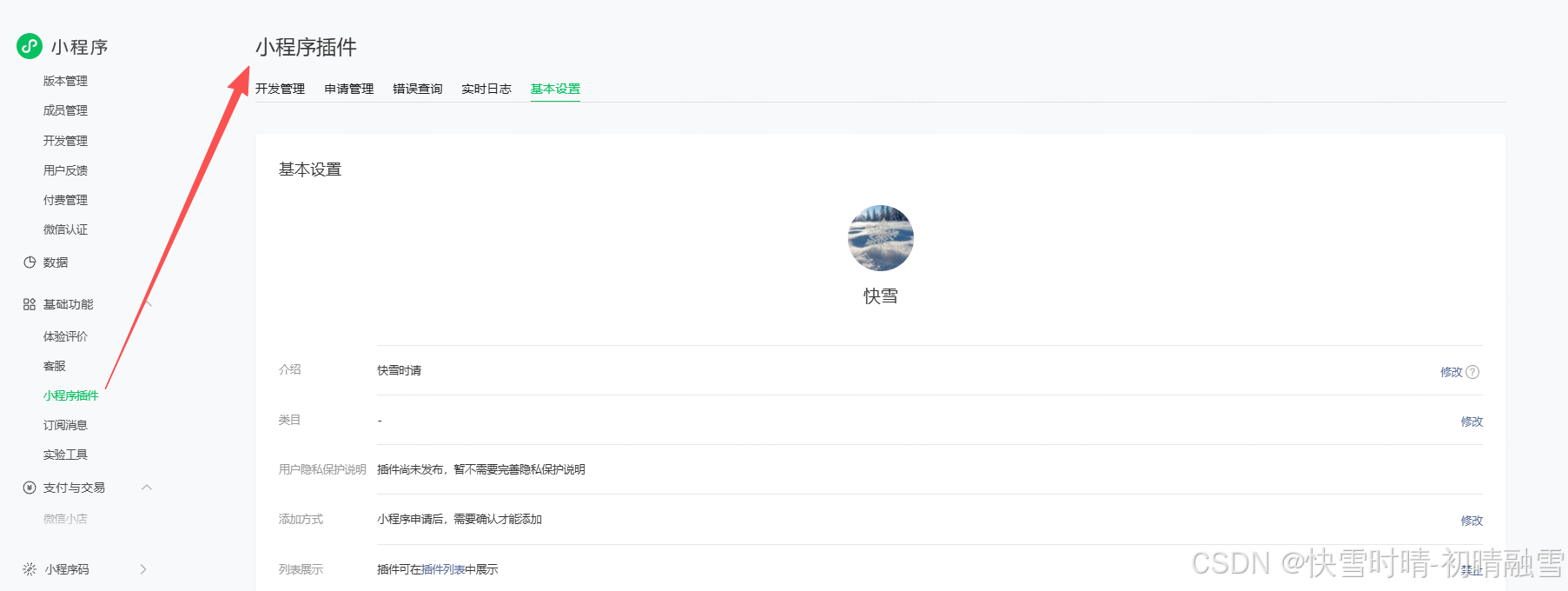Image resolution: width=1568 pixels, height=591 pixels.
Task: Open the 数据 pie chart icon
Action: point(30,262)
